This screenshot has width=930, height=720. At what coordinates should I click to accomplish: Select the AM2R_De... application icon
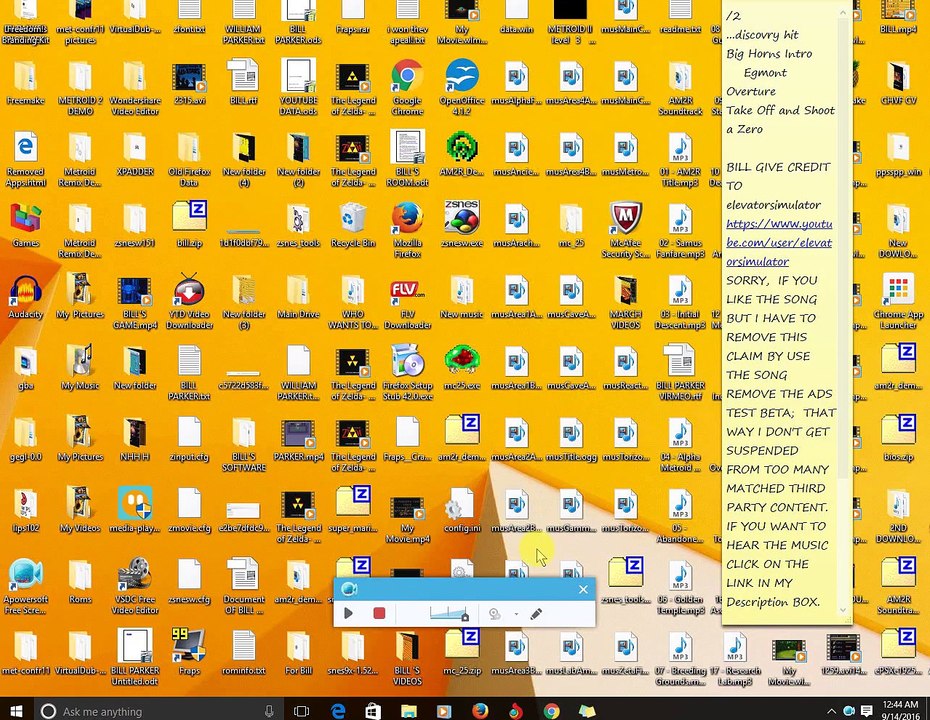coord(461,153)
